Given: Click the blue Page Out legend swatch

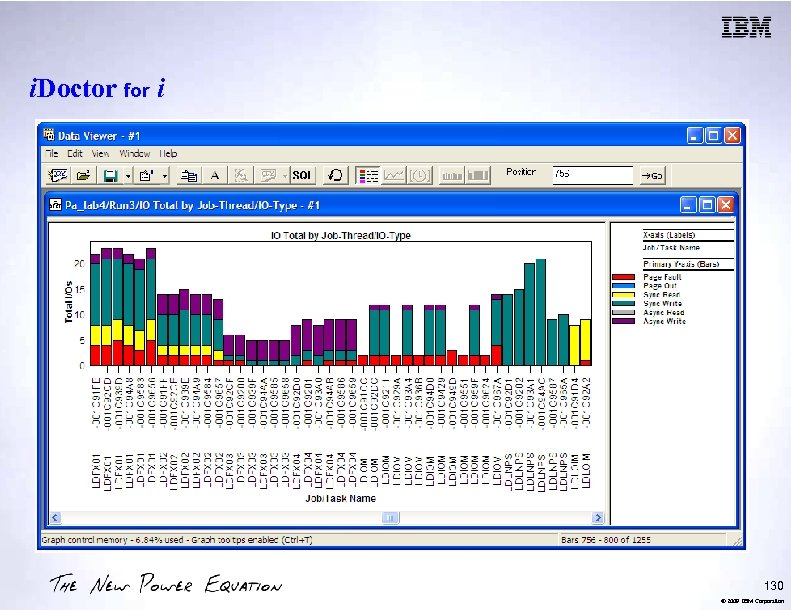Looking at the screenshot, I should click(x=623, y=286).
